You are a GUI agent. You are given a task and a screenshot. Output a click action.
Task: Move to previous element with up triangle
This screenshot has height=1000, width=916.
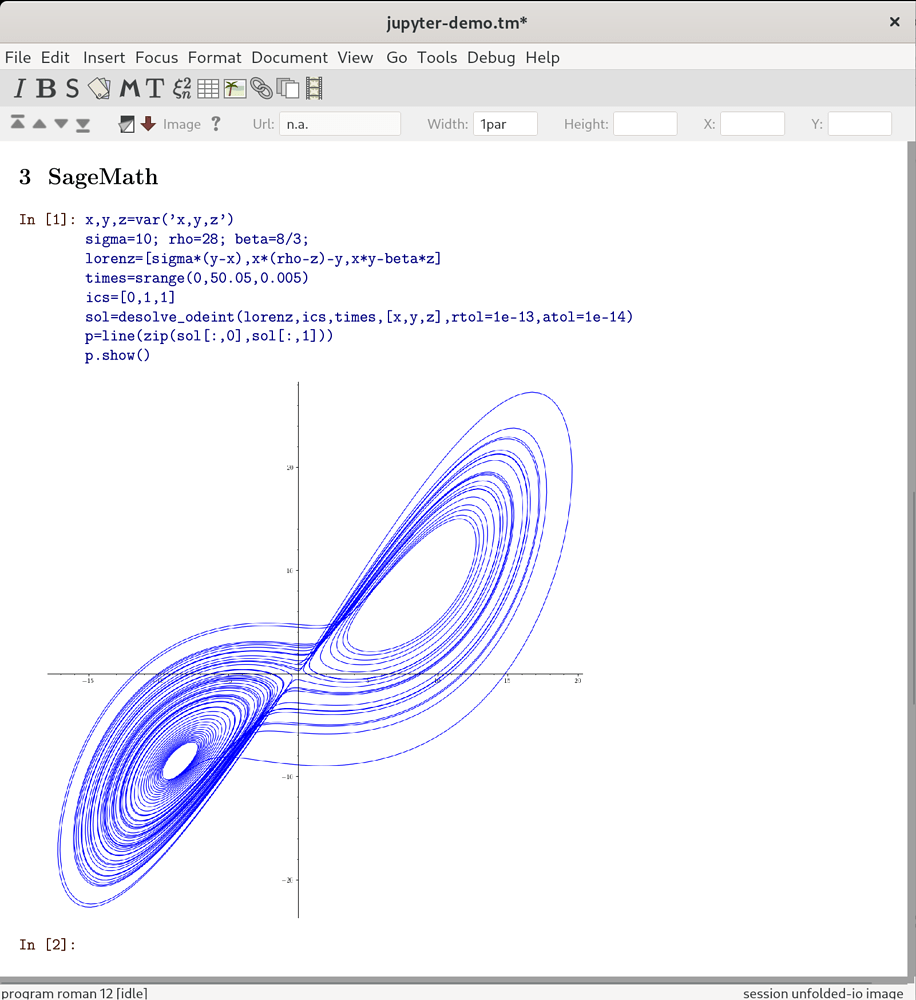click(40, 124)
